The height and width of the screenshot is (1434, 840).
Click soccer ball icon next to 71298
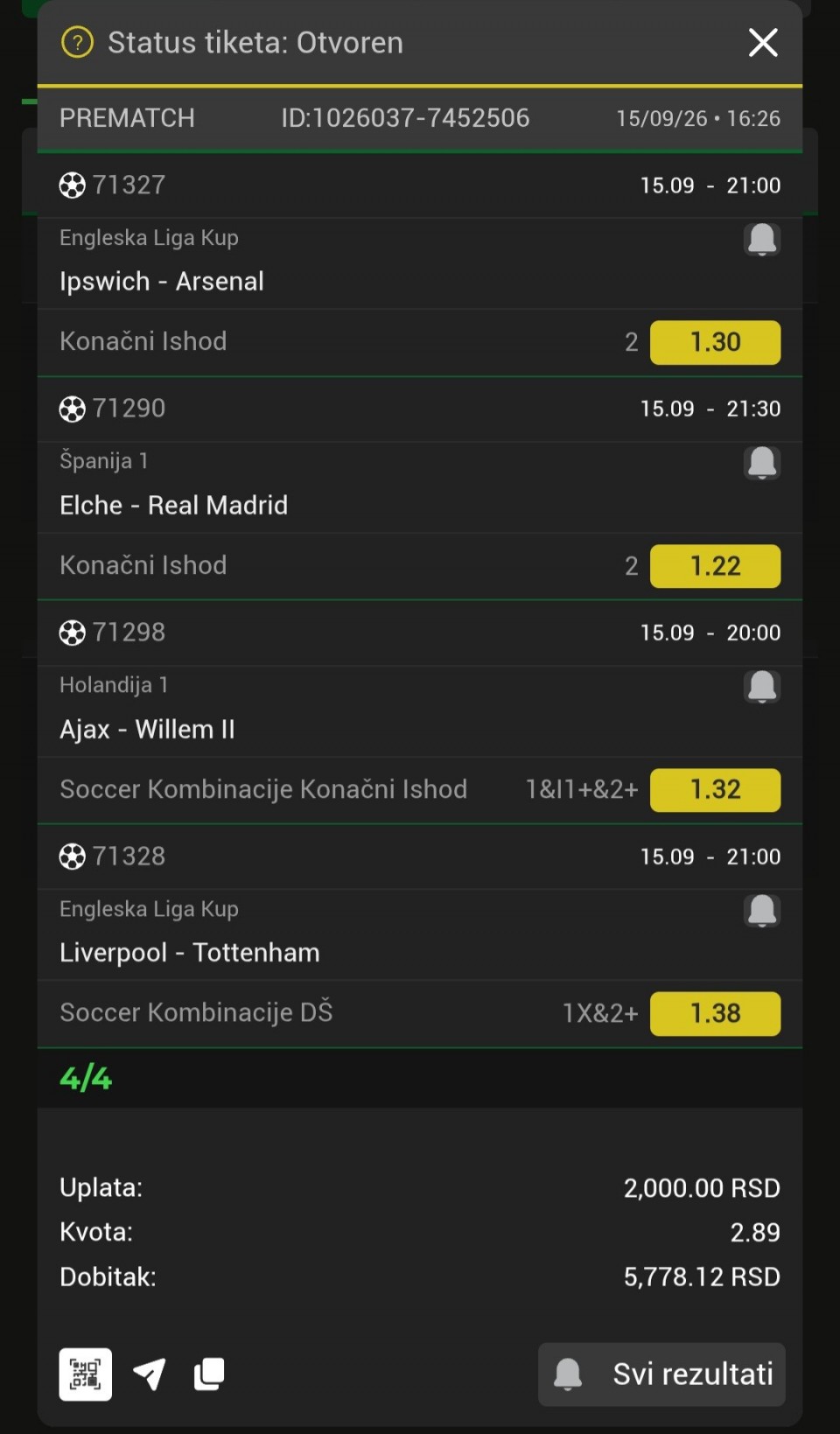[72, 633]
